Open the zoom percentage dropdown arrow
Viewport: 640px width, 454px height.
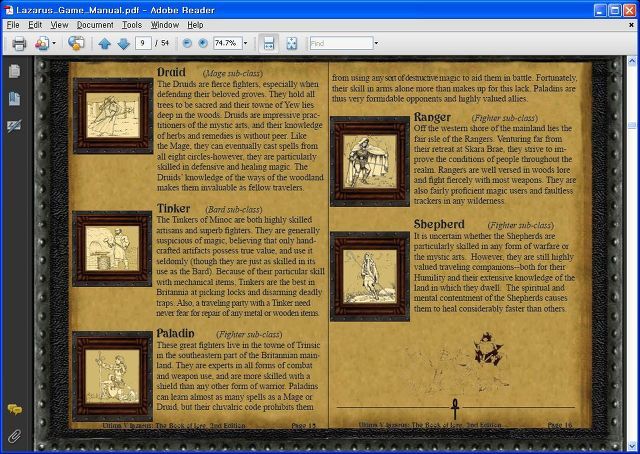tap(245, 43)
